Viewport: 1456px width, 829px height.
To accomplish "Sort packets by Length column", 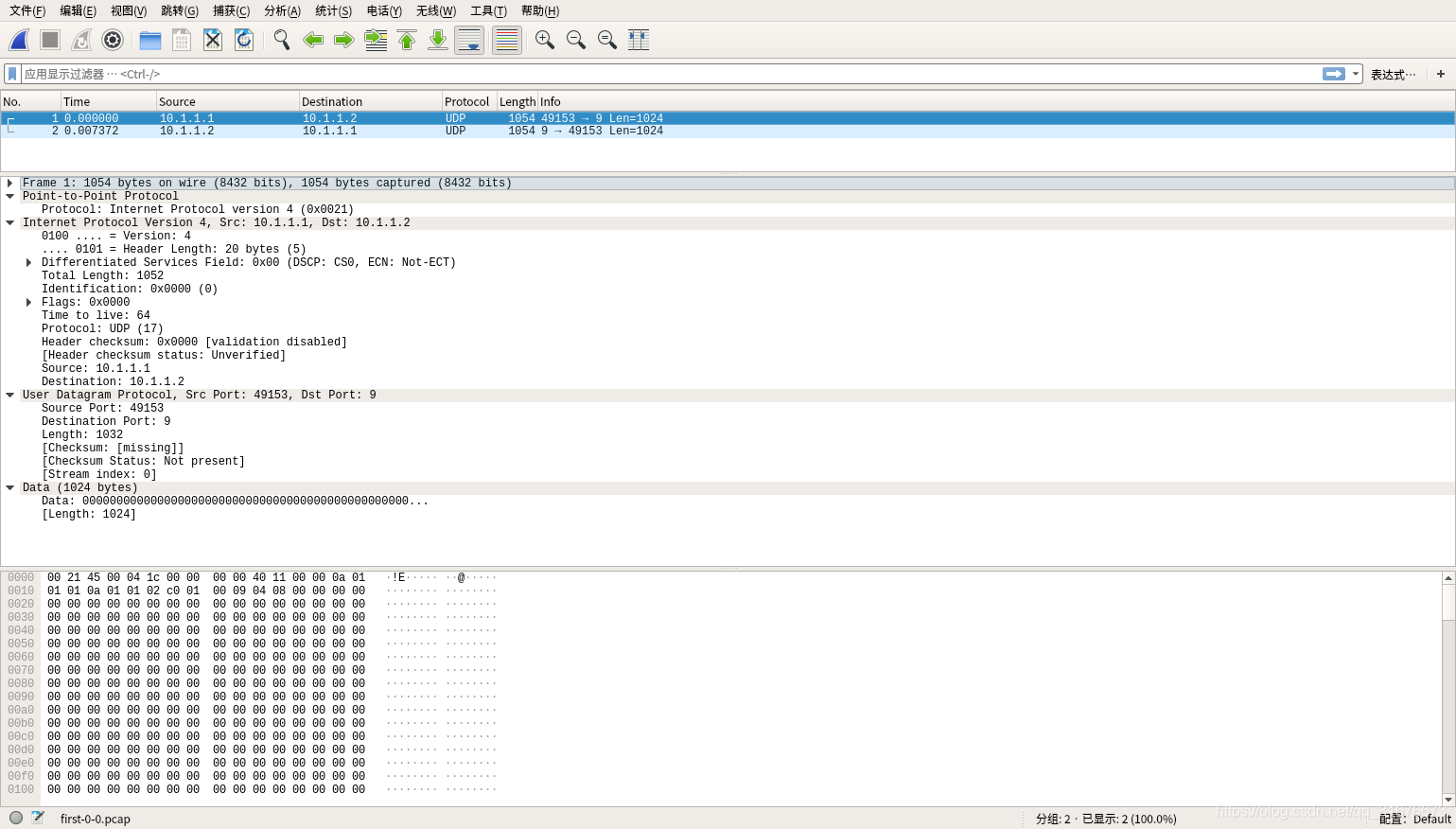I will coord(517,101).
